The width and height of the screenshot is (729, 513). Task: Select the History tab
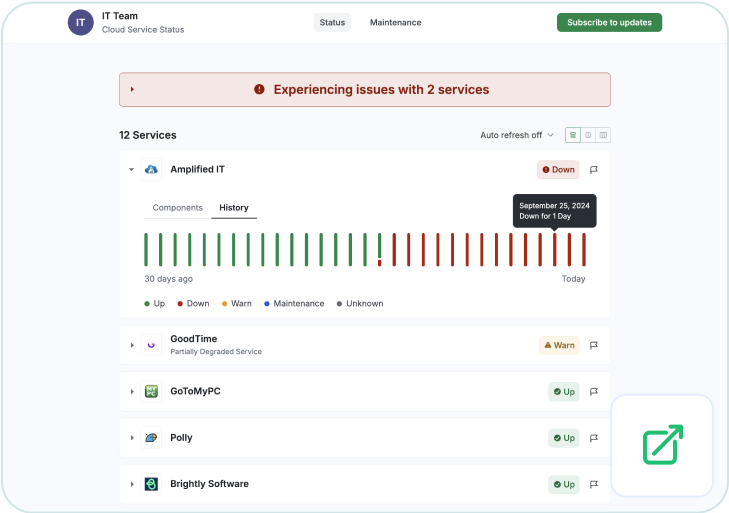234,207
